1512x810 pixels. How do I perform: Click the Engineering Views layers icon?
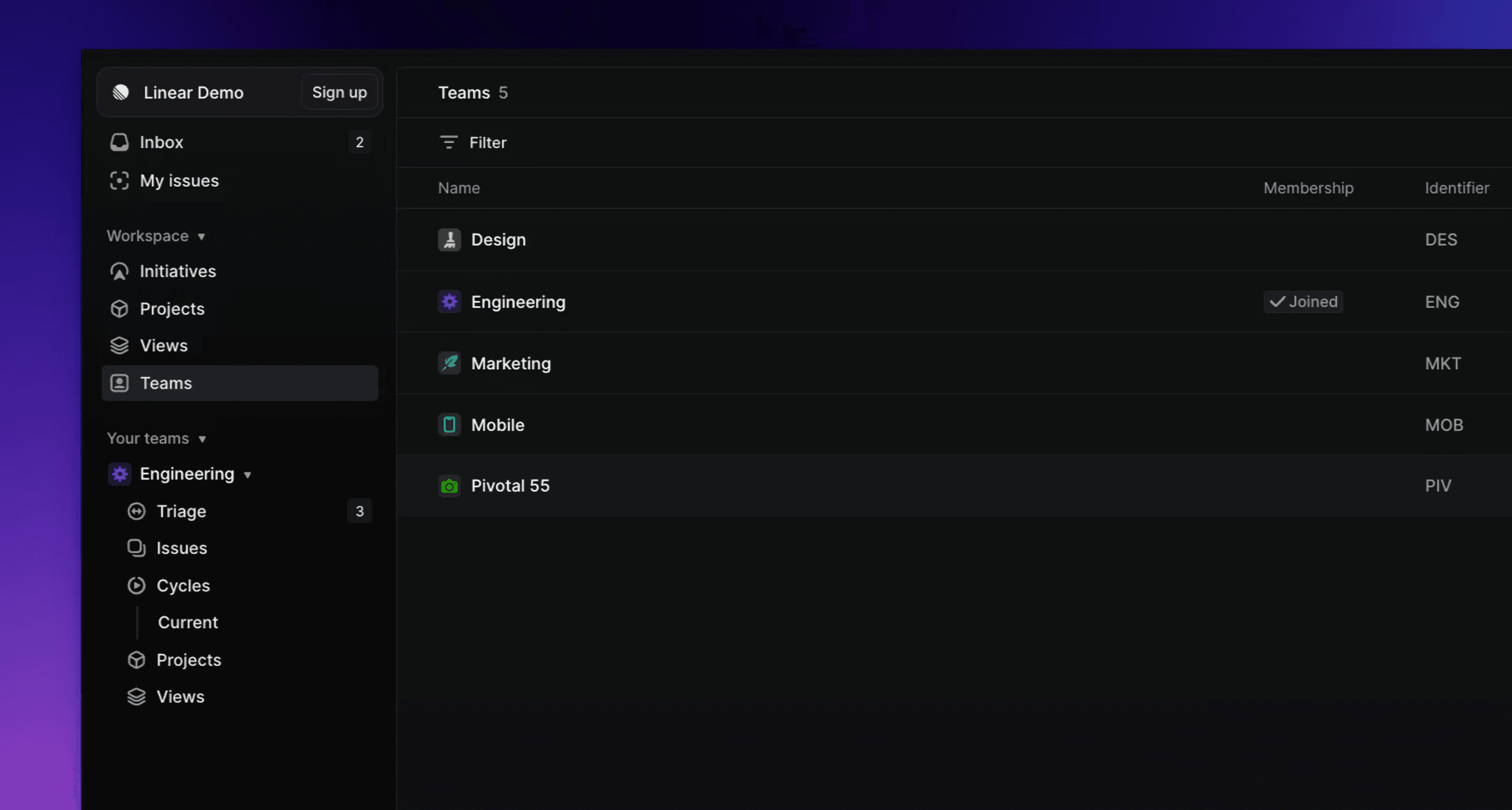point(136,697)
